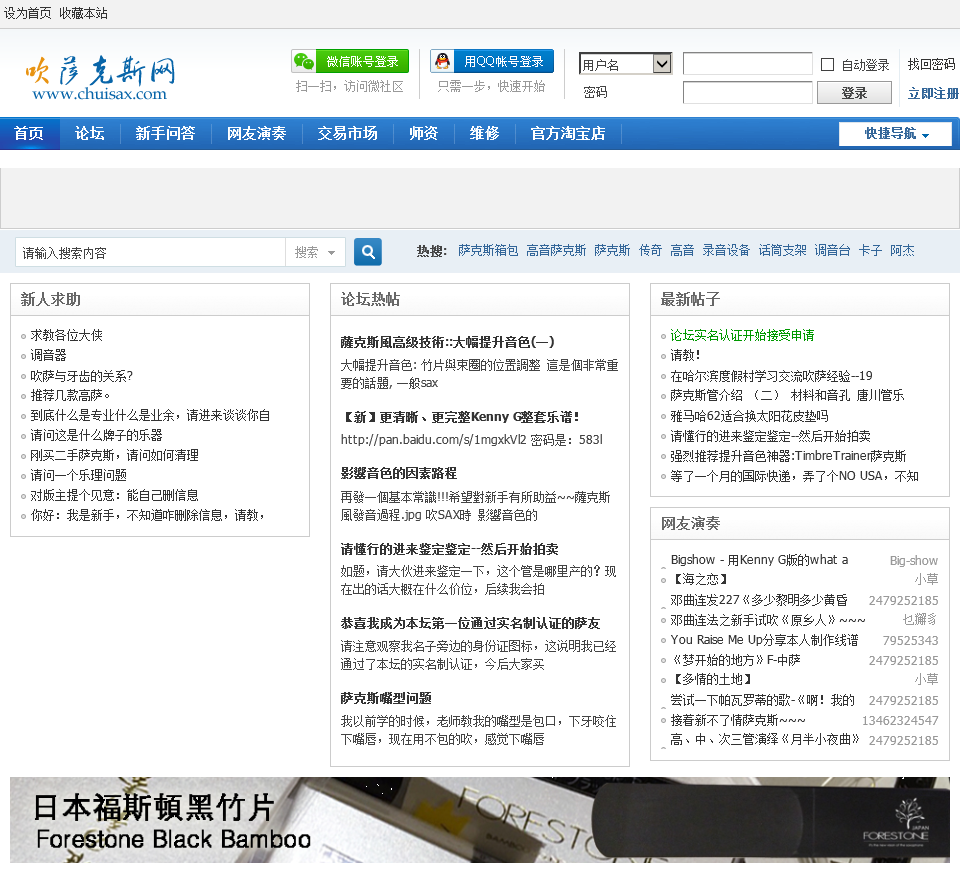Open the post 论坛实名认证开始接受申请
This screenshot has height=873, width=960.
[742, 336]
